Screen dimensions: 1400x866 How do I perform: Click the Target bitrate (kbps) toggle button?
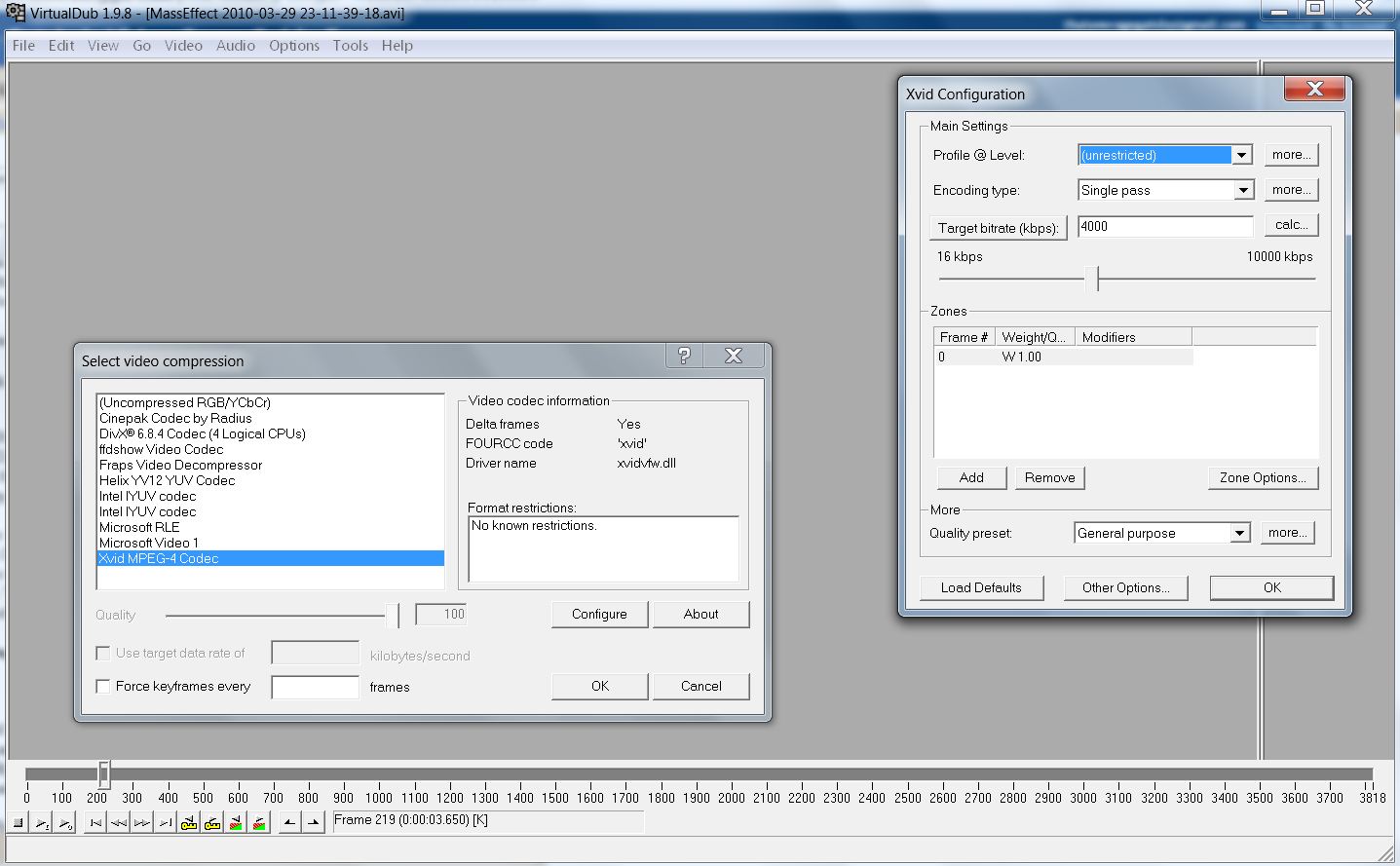tap(999, 228)
